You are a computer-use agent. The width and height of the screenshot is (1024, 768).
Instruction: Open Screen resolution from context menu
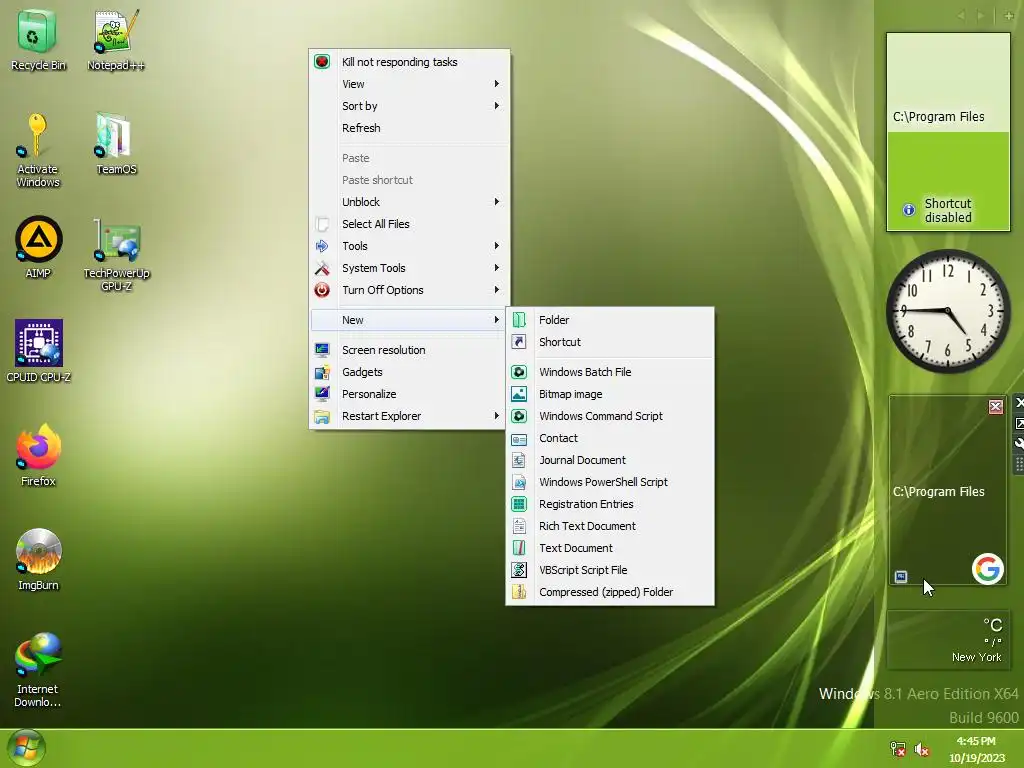(409, 350)
